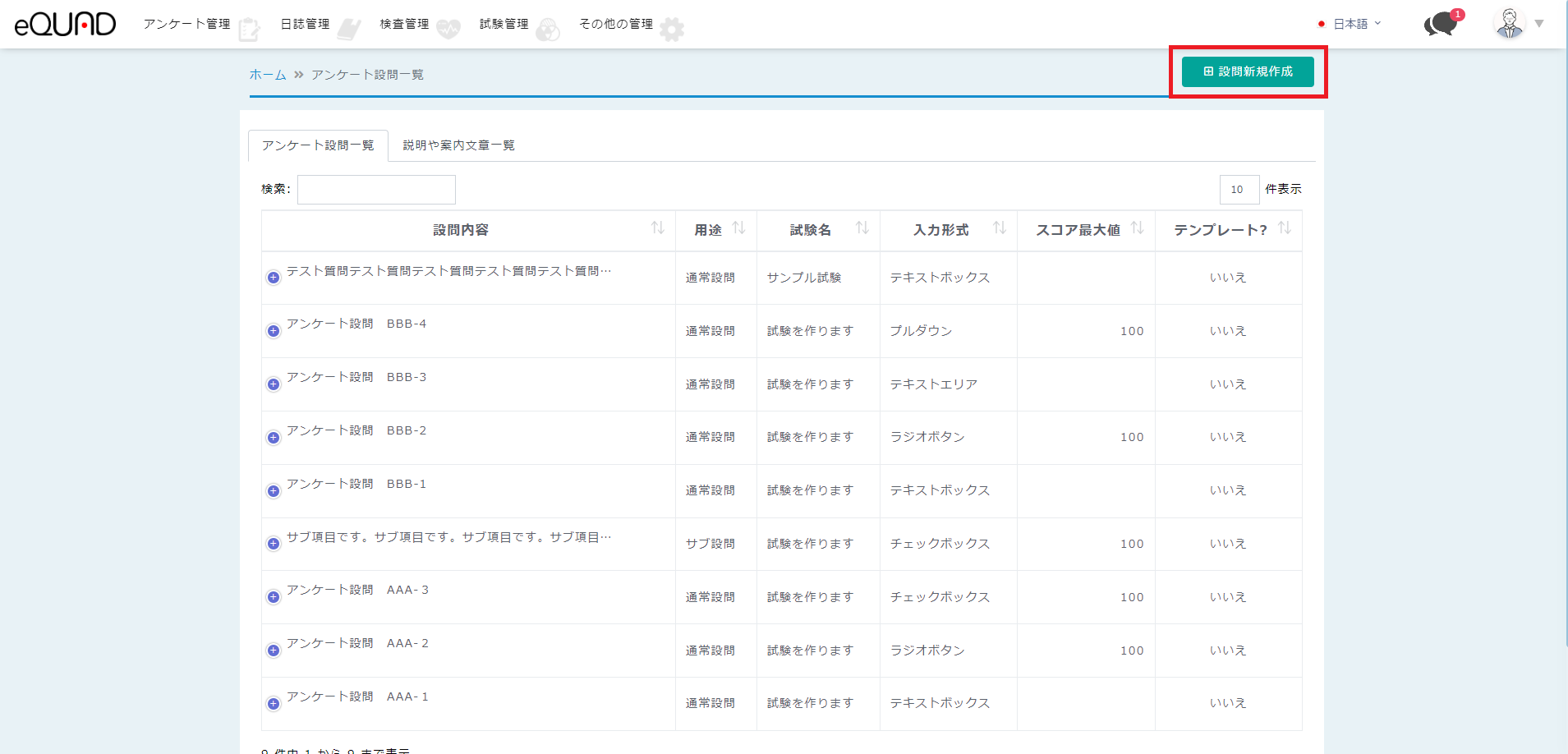Click the eQUAD logo
This screenshot has height=754, width=1568.
(65, 24)
